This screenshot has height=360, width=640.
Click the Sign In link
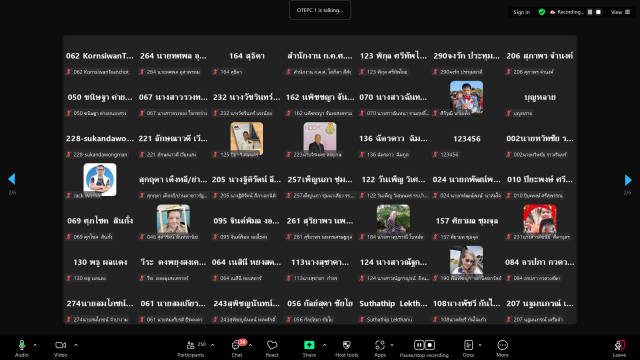point(522,12)
